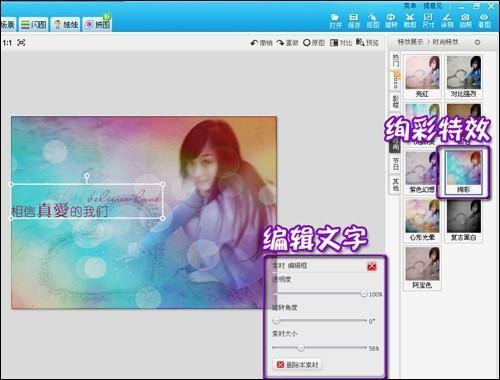Apply the 绚彩 colorful effect thumbnail
Screen dimensions: 500x380
[464, 172]
